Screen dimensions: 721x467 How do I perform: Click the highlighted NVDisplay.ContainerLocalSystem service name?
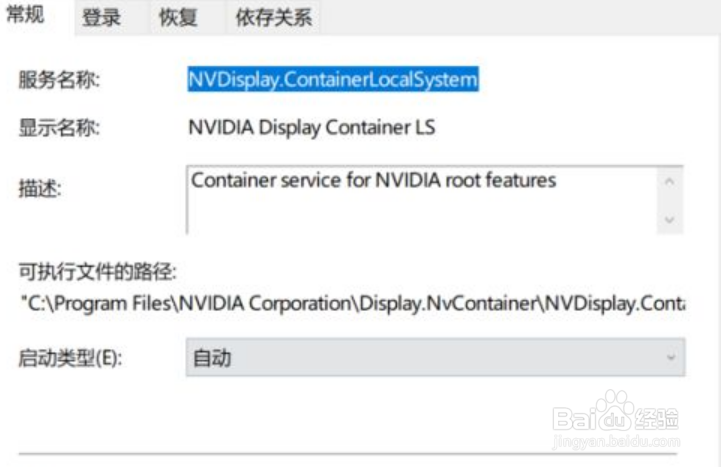point(334,79)
